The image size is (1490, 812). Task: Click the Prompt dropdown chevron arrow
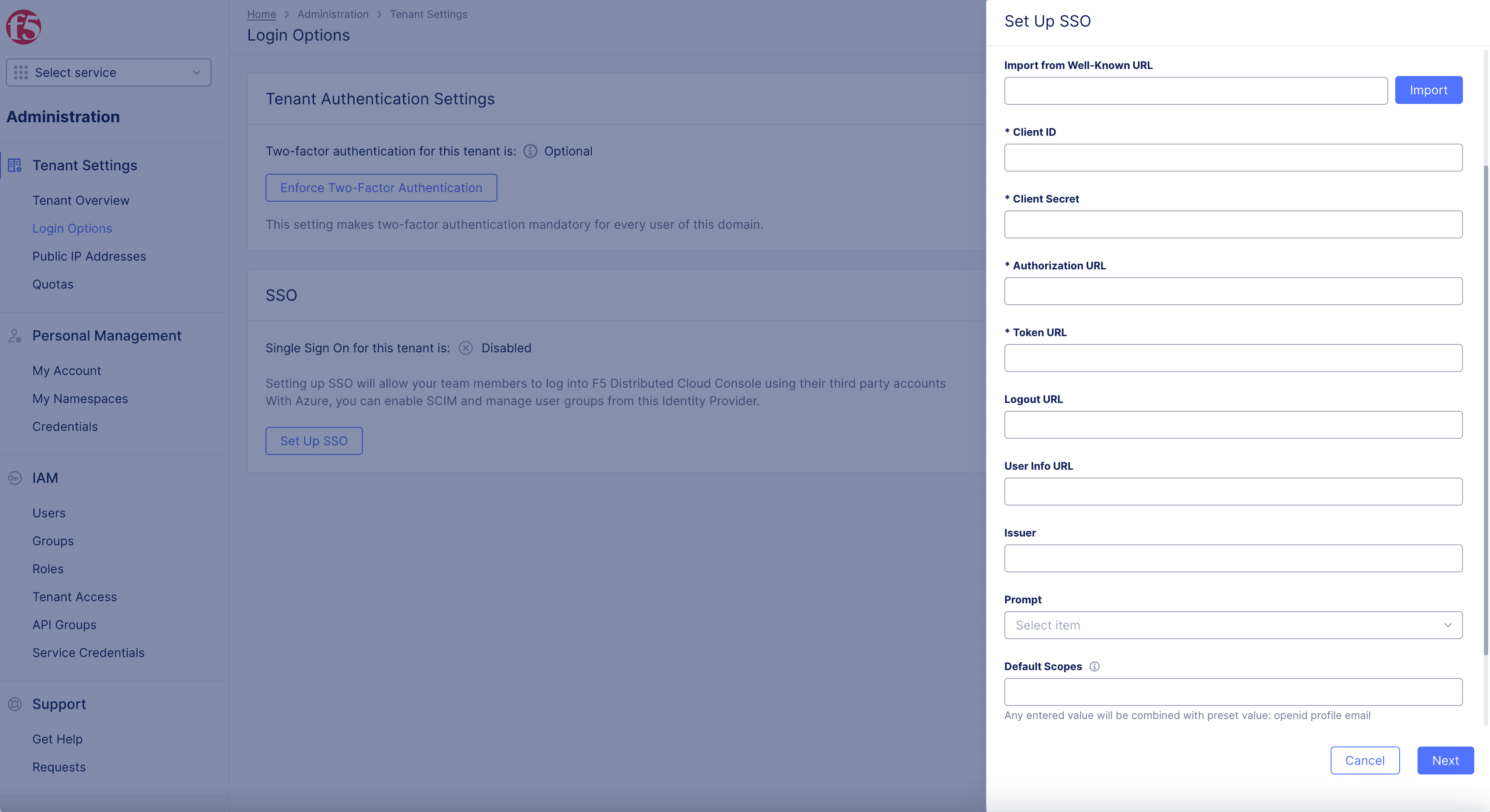1448,625
